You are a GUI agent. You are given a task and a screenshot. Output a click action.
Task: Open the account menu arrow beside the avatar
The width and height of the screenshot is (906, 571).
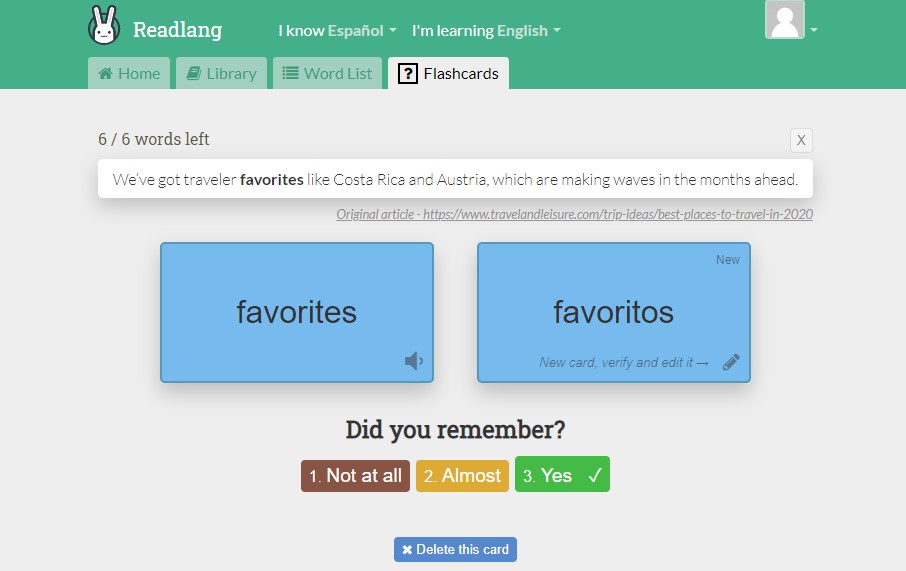(814, 30)
